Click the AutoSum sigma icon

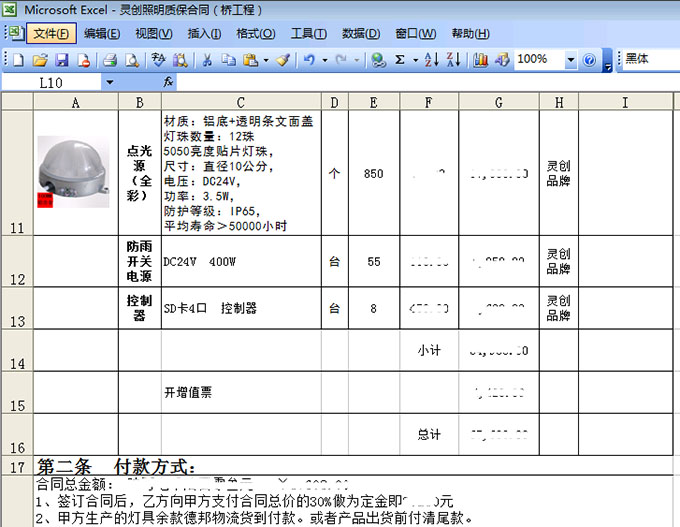pyautogui.click(x=400, y=61)
